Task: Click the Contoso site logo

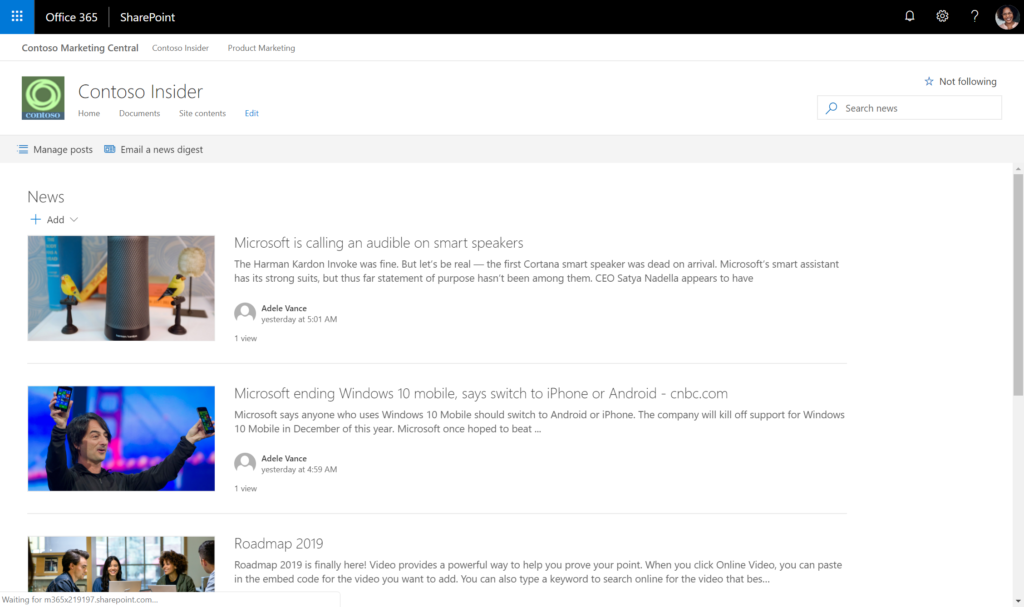Action: (43, 98)
